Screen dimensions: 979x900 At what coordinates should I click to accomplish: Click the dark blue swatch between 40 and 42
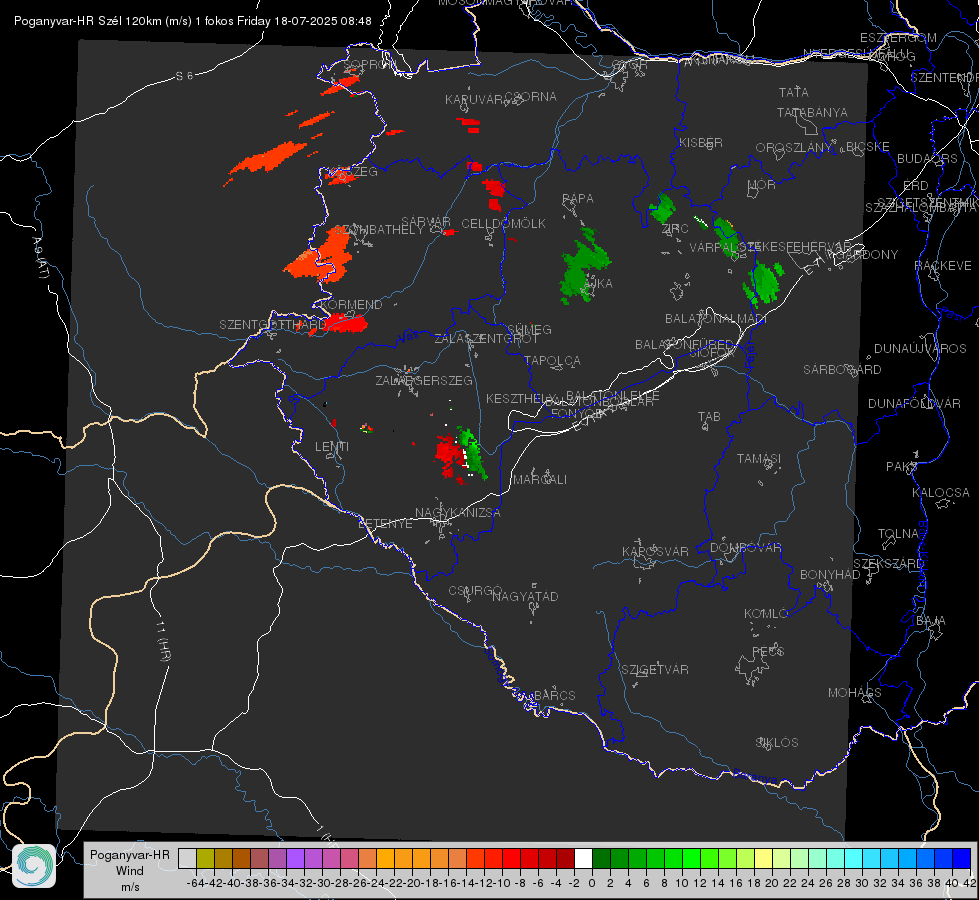tap(962, 858)
